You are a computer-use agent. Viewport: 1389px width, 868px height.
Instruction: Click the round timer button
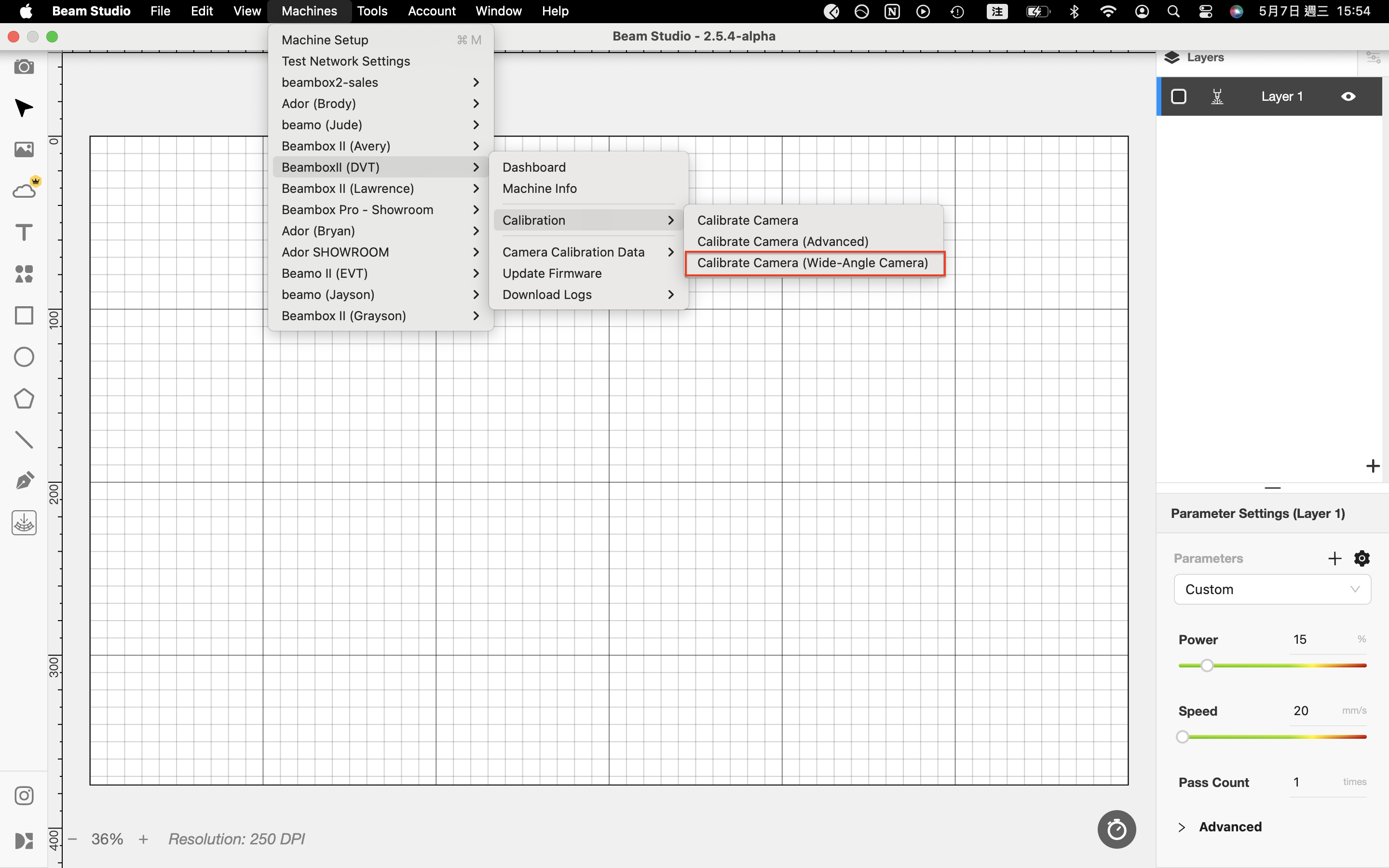[1117, 829]
